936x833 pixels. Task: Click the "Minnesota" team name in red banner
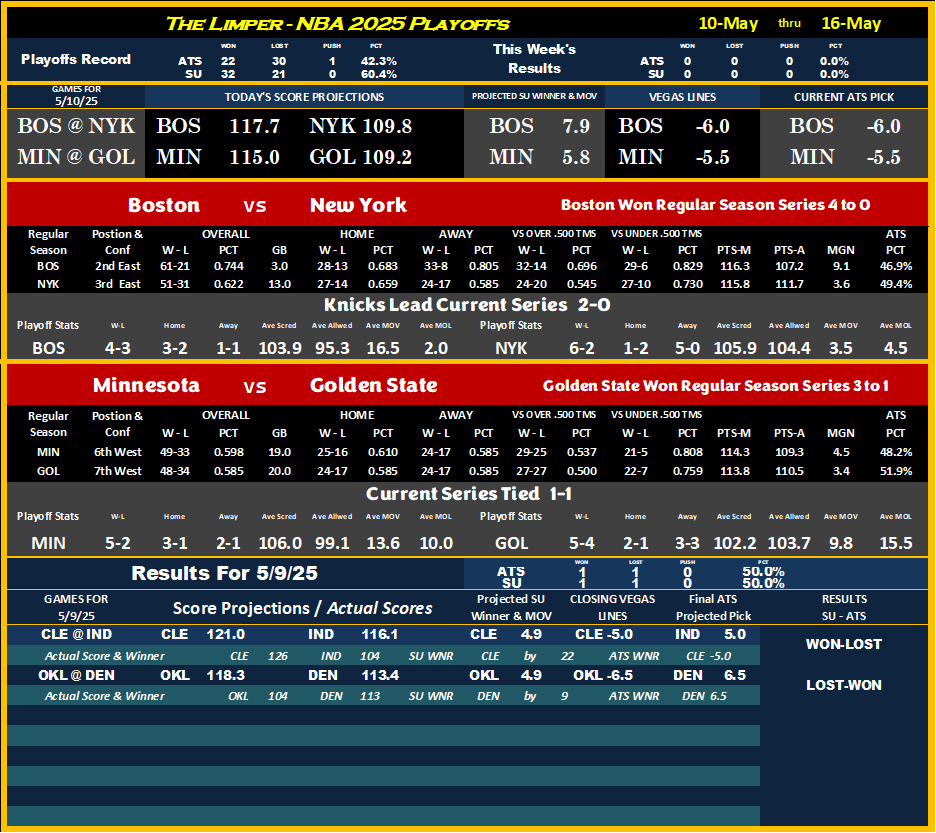click(x=146, y=385)
